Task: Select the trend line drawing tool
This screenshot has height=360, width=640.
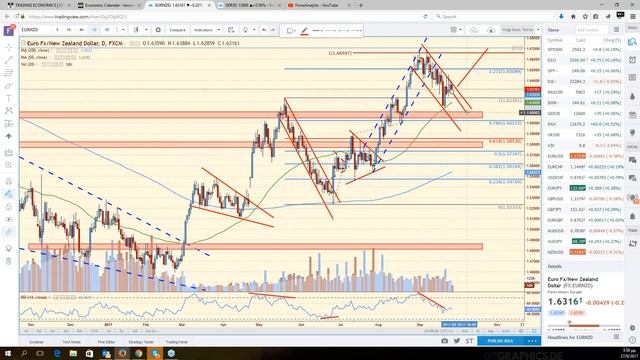Action: click(x=9, y=60)
